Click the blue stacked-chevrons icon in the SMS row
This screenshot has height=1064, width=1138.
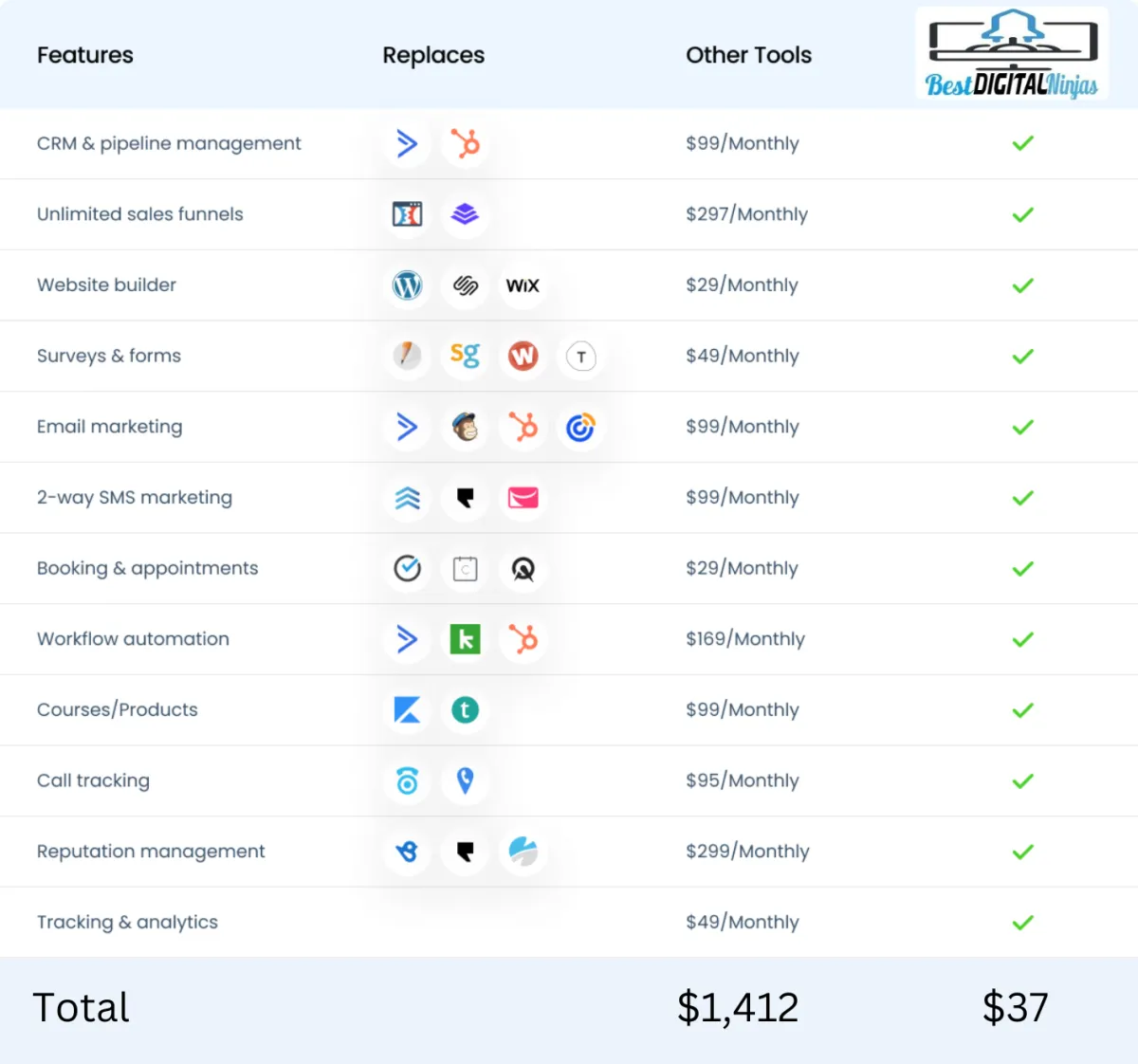(407, 498)
